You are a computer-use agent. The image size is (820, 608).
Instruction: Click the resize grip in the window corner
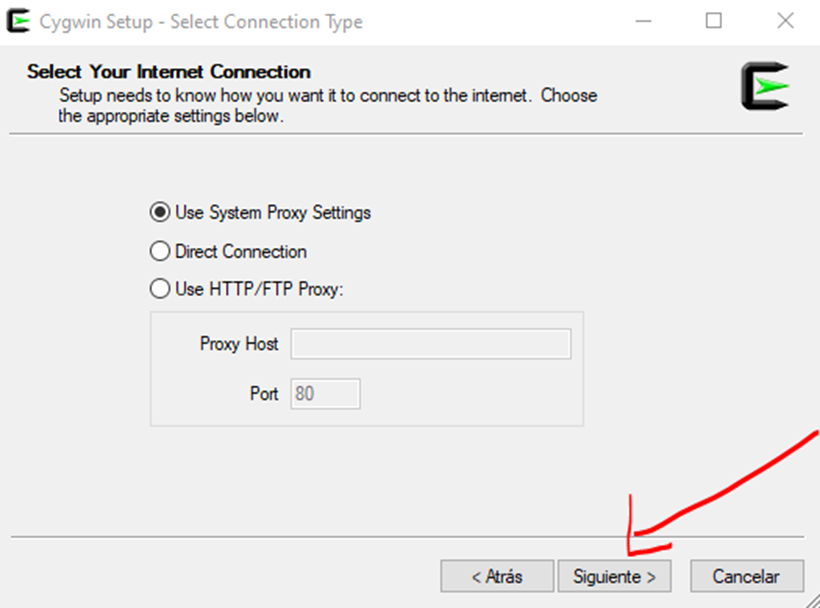[811, 599]
